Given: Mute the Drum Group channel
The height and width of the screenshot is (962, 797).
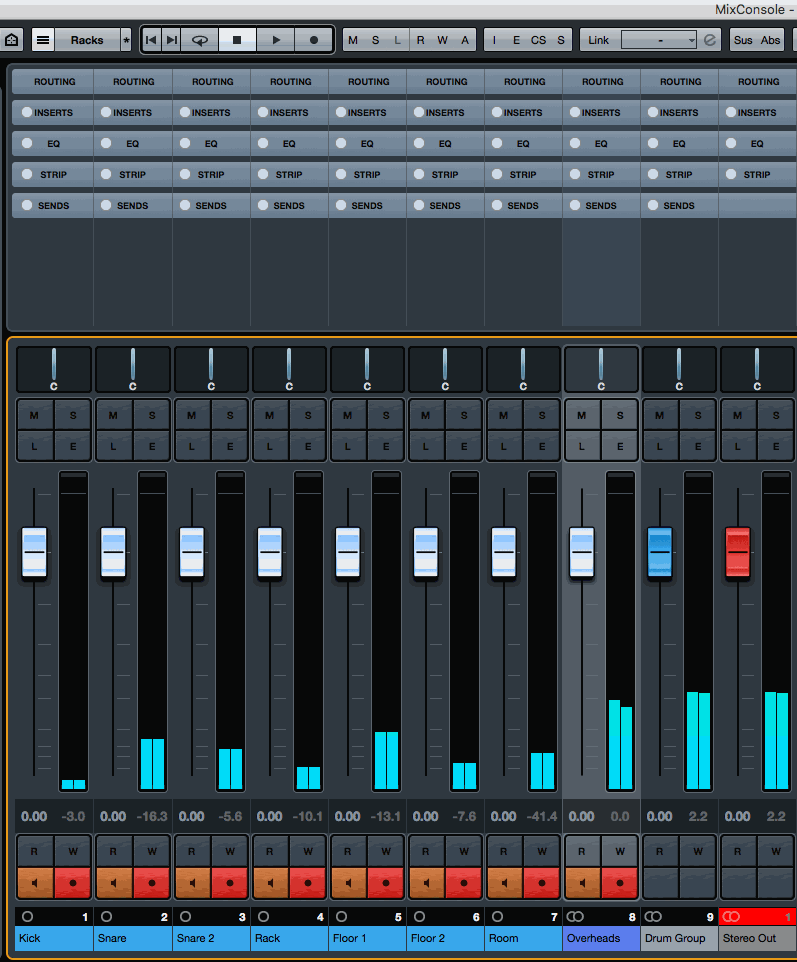Looking at the screenshot, I should point(660,415).
